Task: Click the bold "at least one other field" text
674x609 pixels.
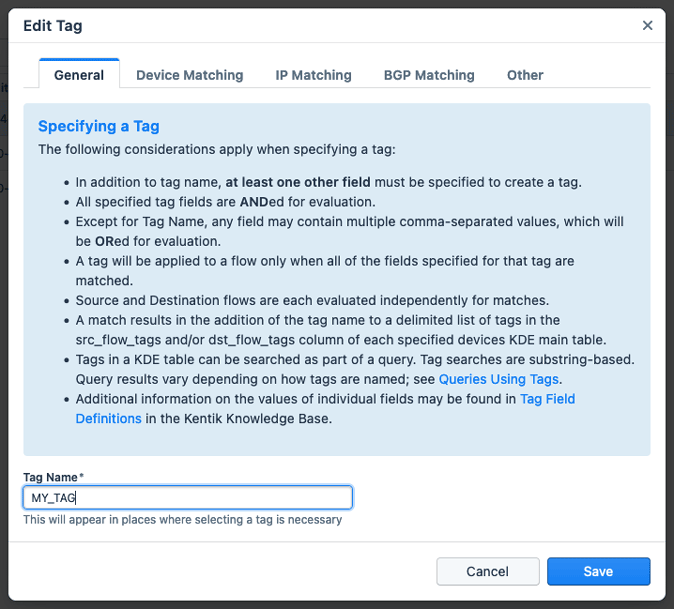Action: click(x=298, y=182)
